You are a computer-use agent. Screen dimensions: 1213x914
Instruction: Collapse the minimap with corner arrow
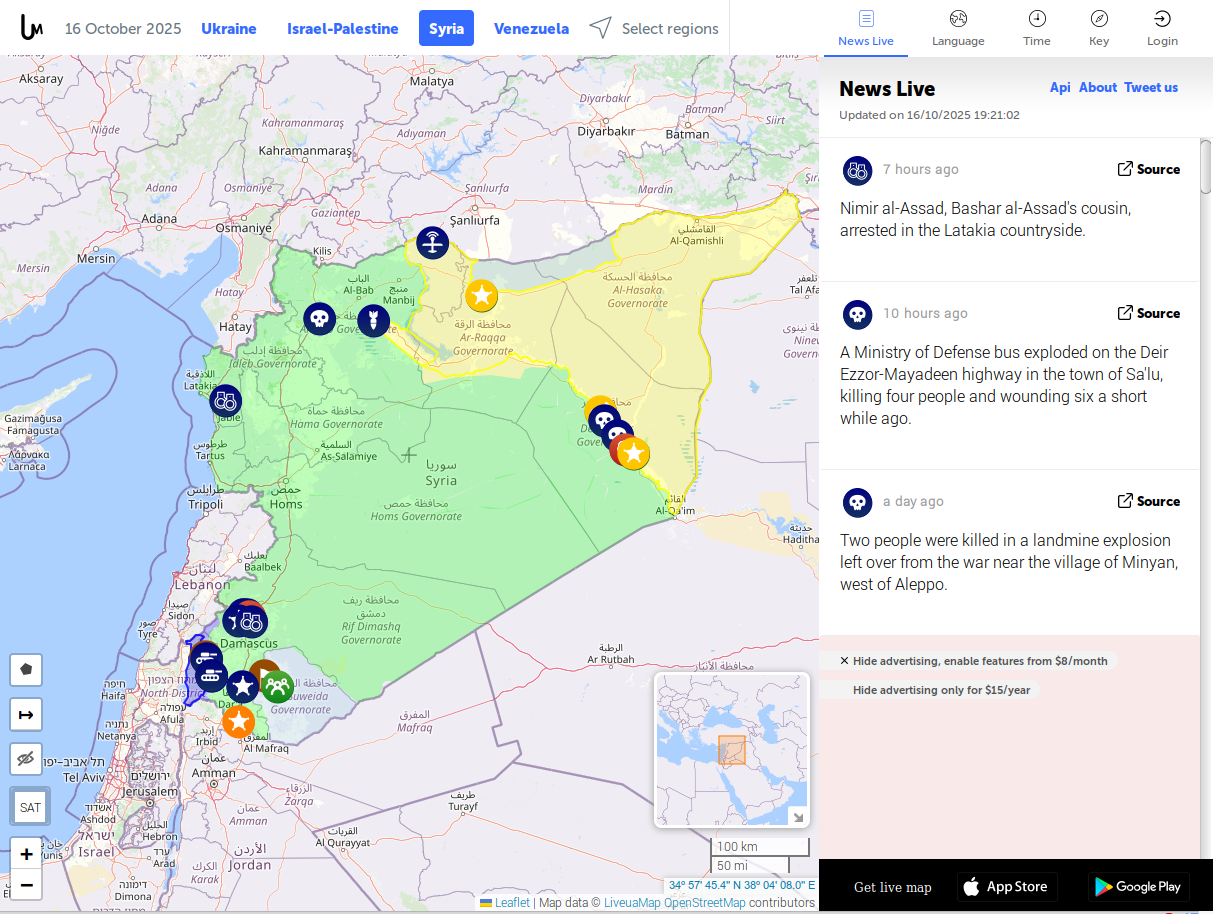798,817
